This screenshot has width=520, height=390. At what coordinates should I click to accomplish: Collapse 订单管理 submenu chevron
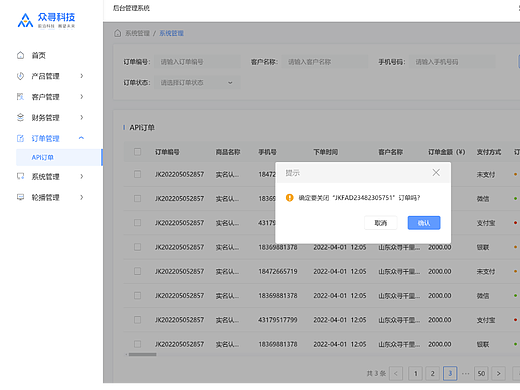pos(81,138)
